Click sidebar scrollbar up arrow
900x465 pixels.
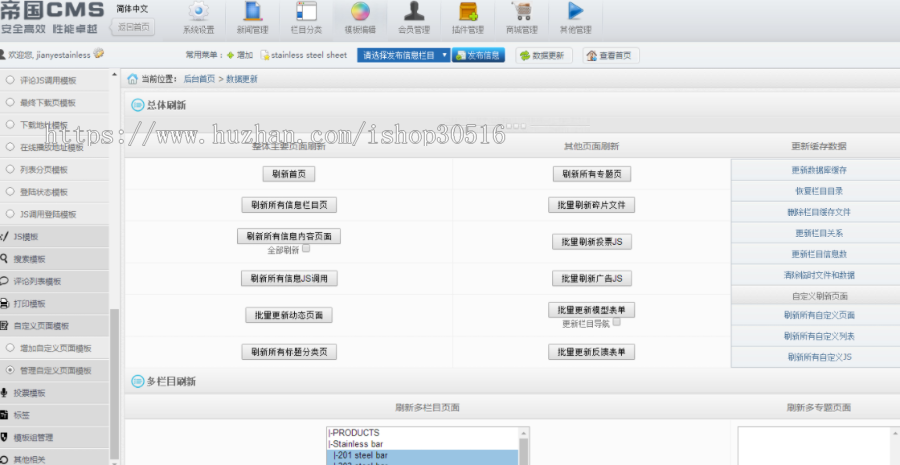[114, 75]
